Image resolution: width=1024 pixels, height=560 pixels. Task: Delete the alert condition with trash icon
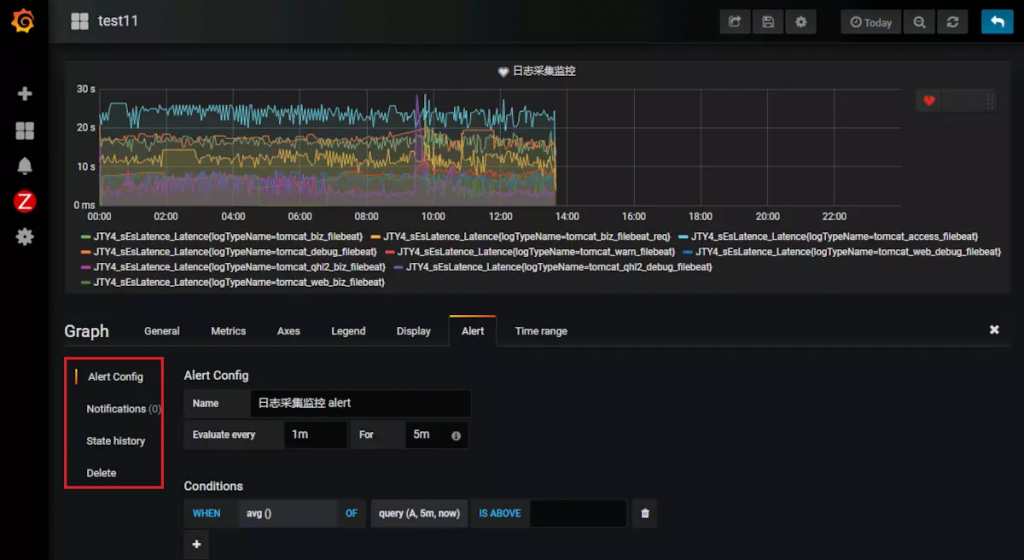click(645, 513)
